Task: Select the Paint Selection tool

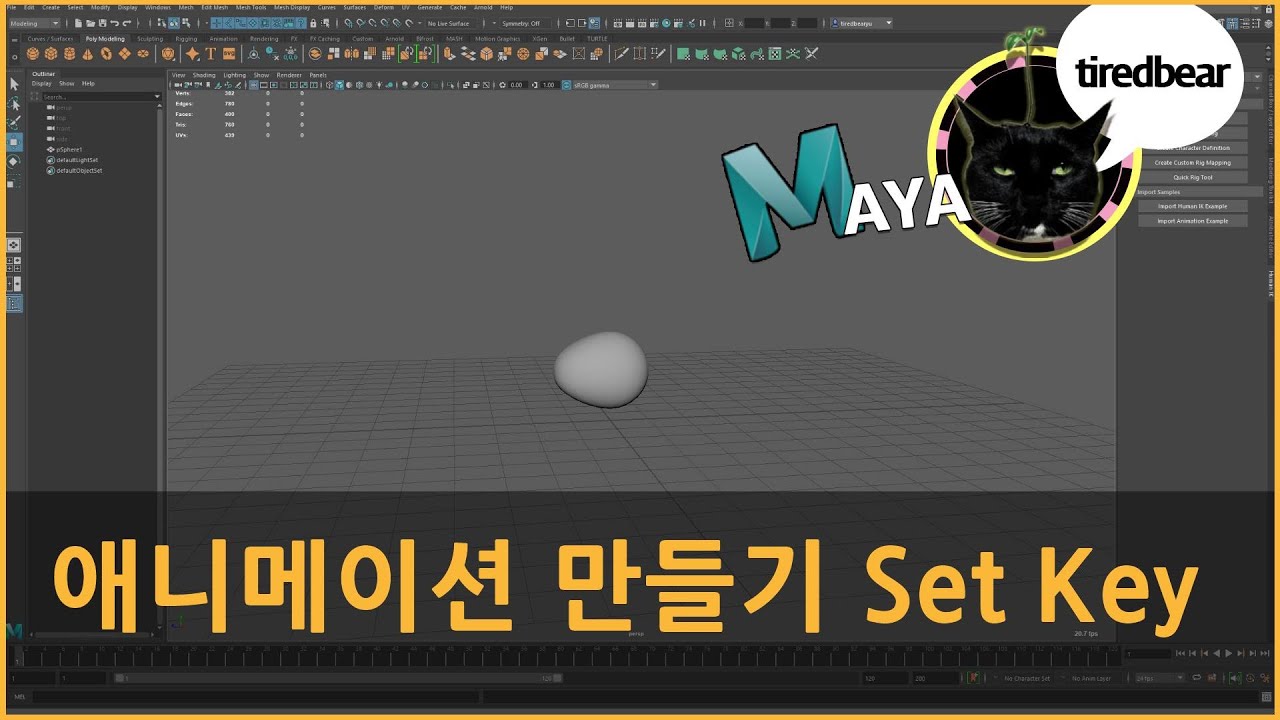Action: point(14,122)
